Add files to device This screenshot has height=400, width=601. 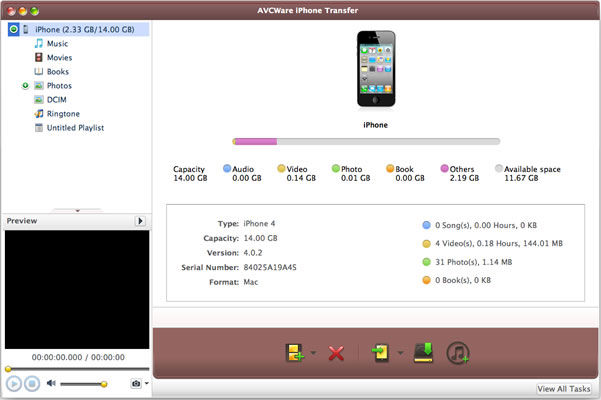tap(295, 352)
